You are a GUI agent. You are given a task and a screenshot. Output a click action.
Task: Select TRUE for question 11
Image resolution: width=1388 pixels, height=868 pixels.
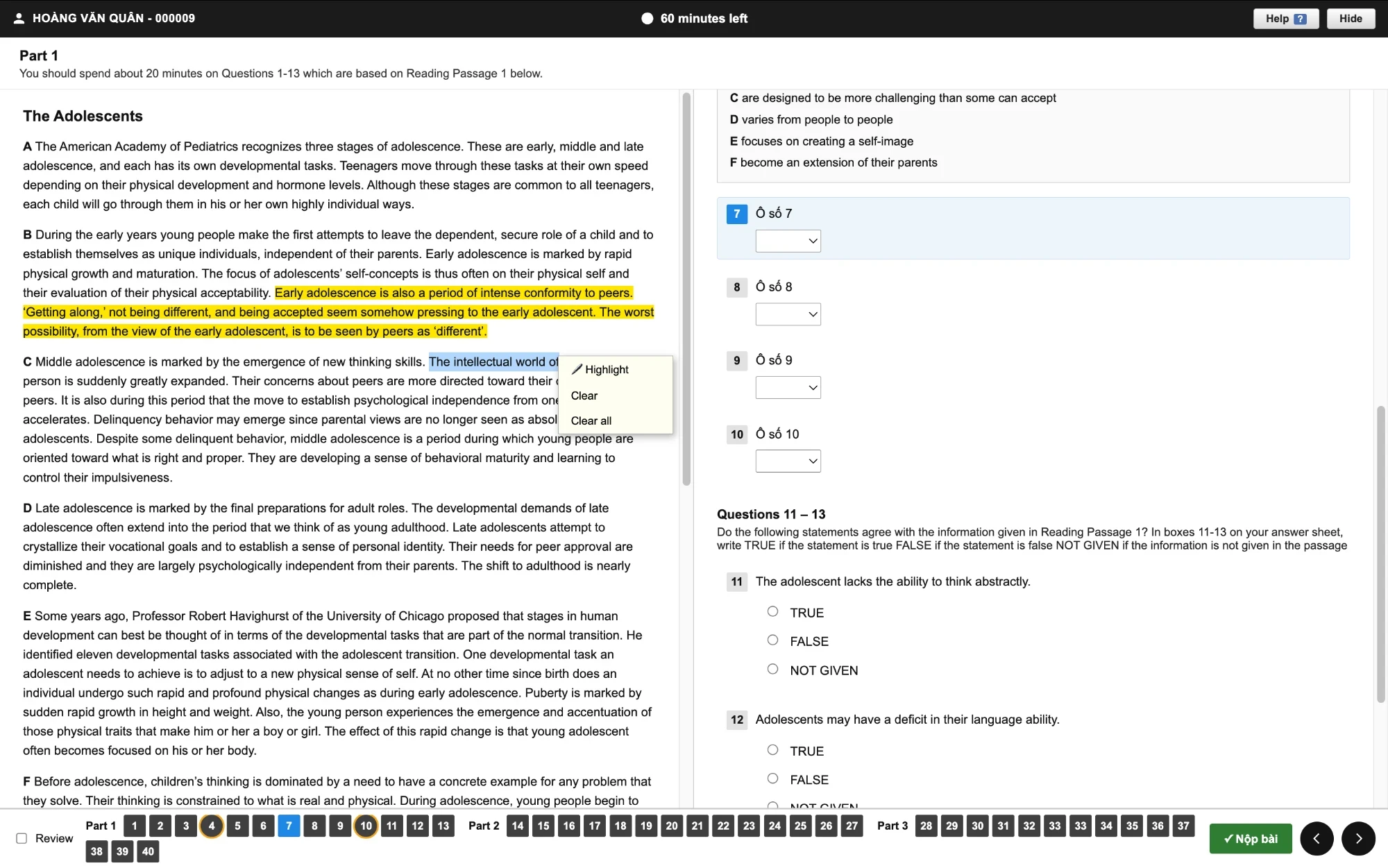coord(772,611)
